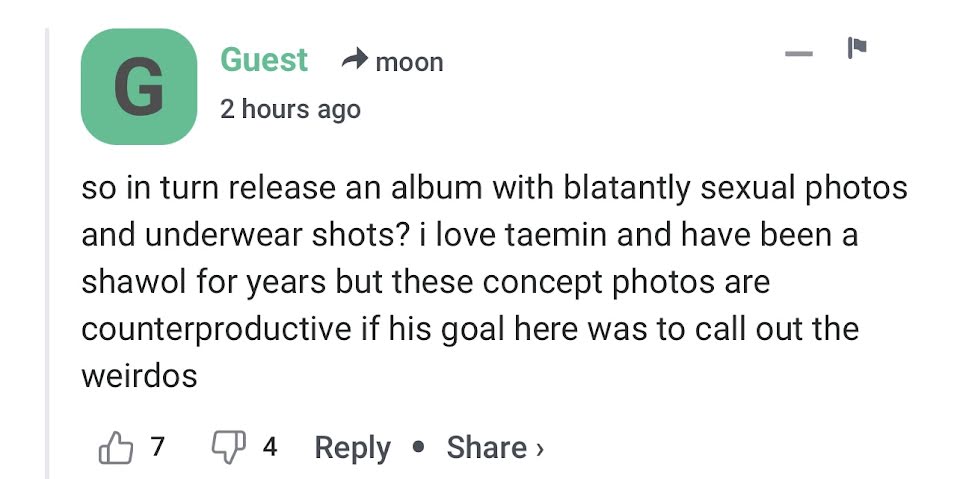Expand Share options via the chevron
960x479 pixels.
click(540, 448)
